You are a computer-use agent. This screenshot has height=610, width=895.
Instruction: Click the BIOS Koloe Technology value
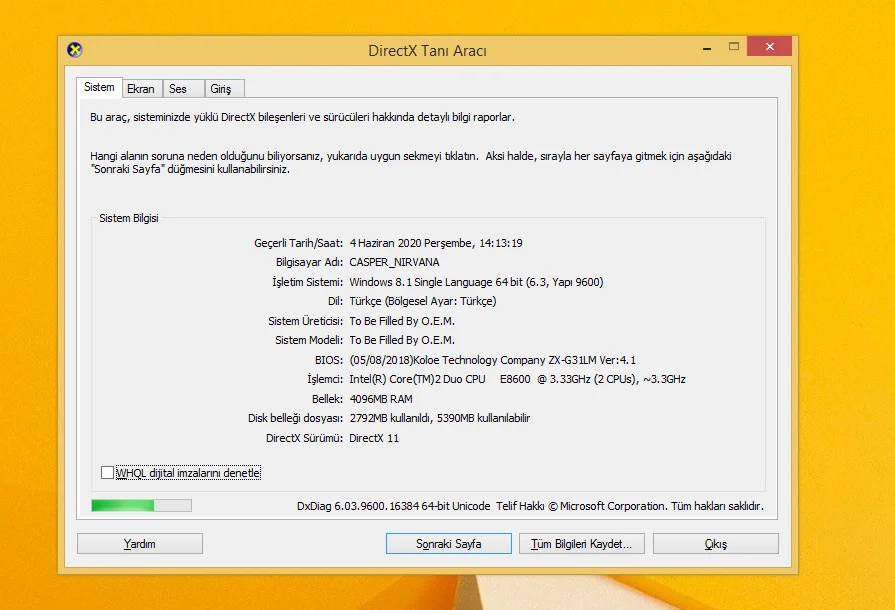pos(493,360)
